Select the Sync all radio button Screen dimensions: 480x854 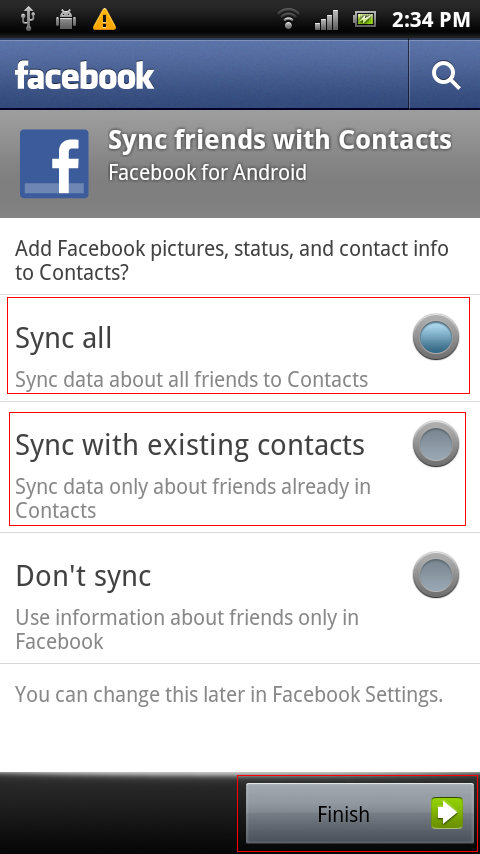436,337
